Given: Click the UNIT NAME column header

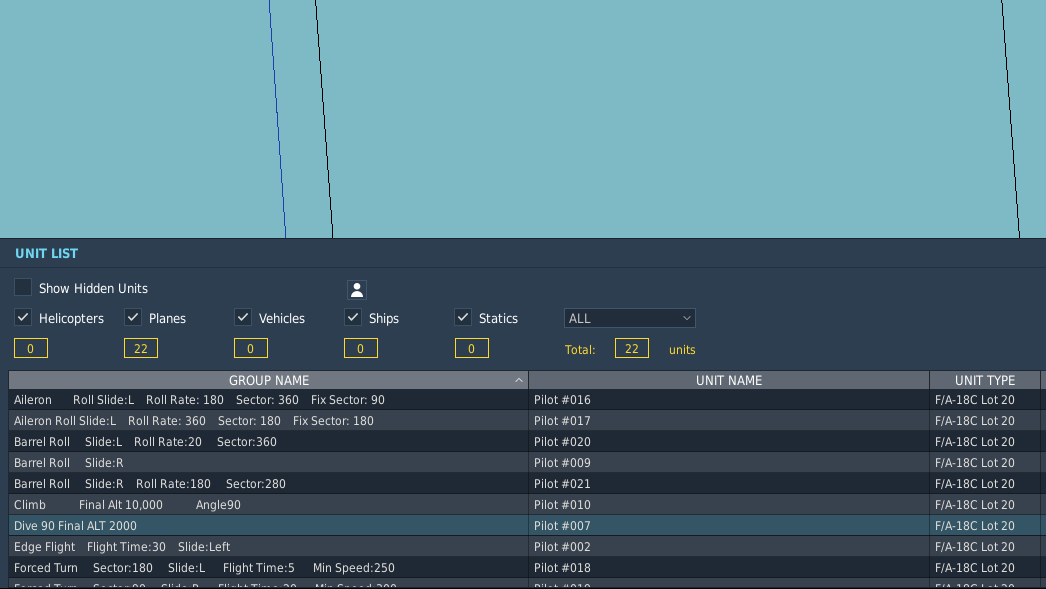Looking at the screenshot, I should (728, 380).
